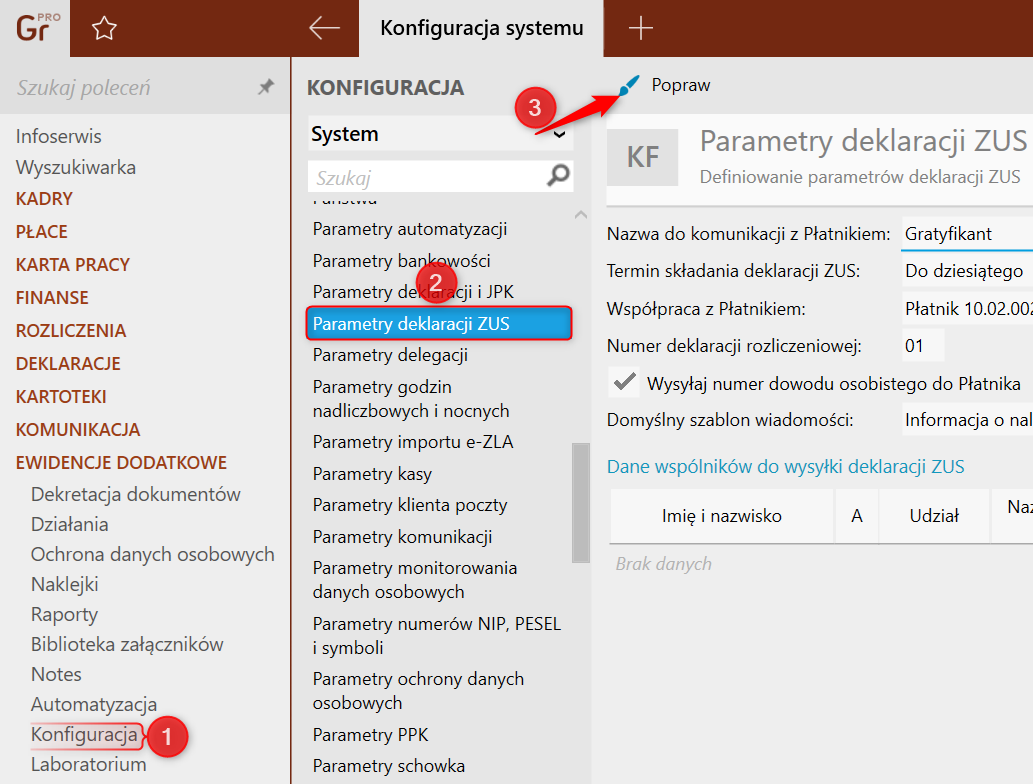Click the 'Szukaj poleceń' search field
Viewport: 1033px width, 784px height.
130,88
